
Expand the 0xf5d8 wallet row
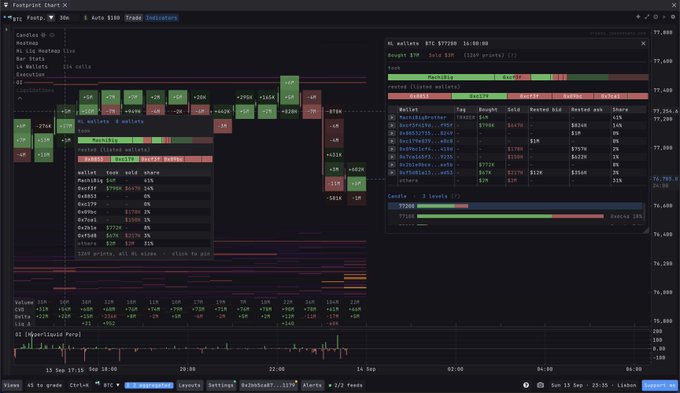[x=392, y=172]
